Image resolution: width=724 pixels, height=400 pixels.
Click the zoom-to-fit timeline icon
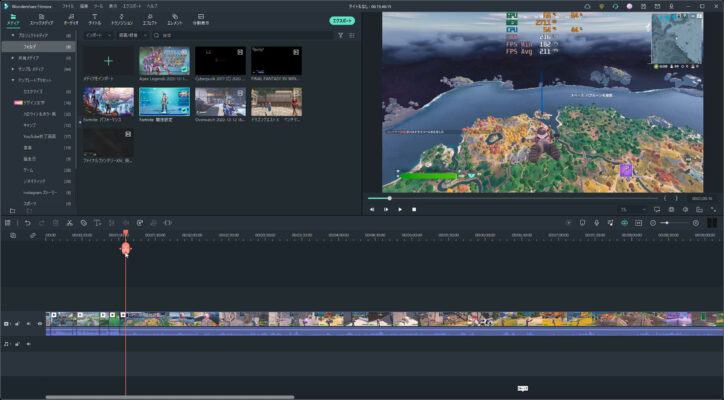(639, 223)
